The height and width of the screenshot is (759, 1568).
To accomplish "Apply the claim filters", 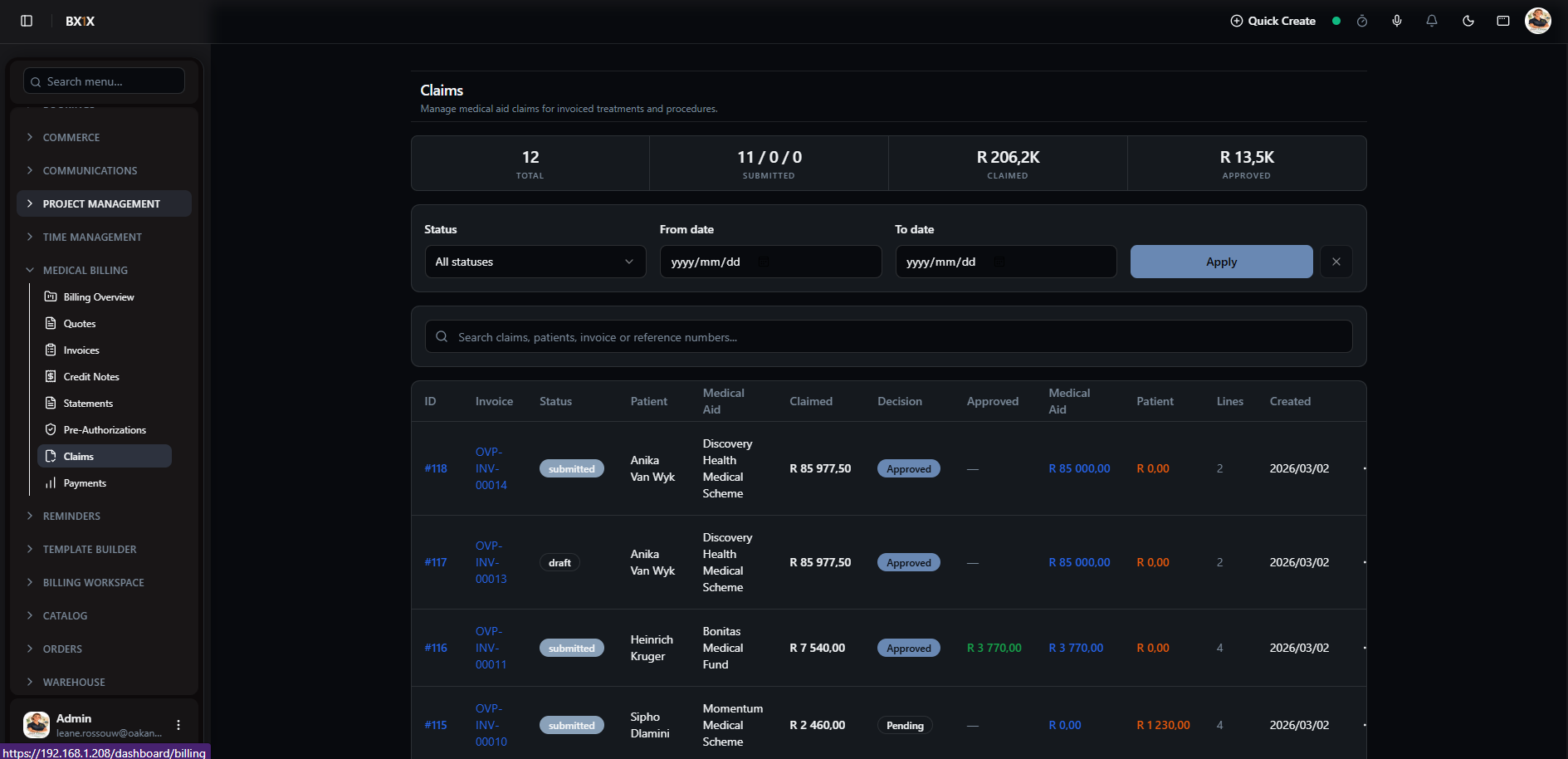I will (1221, 262).
